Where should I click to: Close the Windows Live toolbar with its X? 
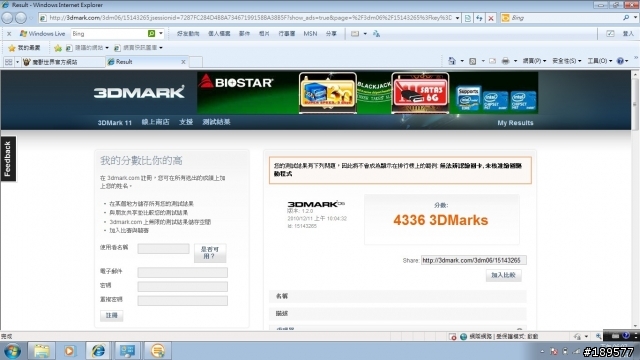tap(9, 33)
